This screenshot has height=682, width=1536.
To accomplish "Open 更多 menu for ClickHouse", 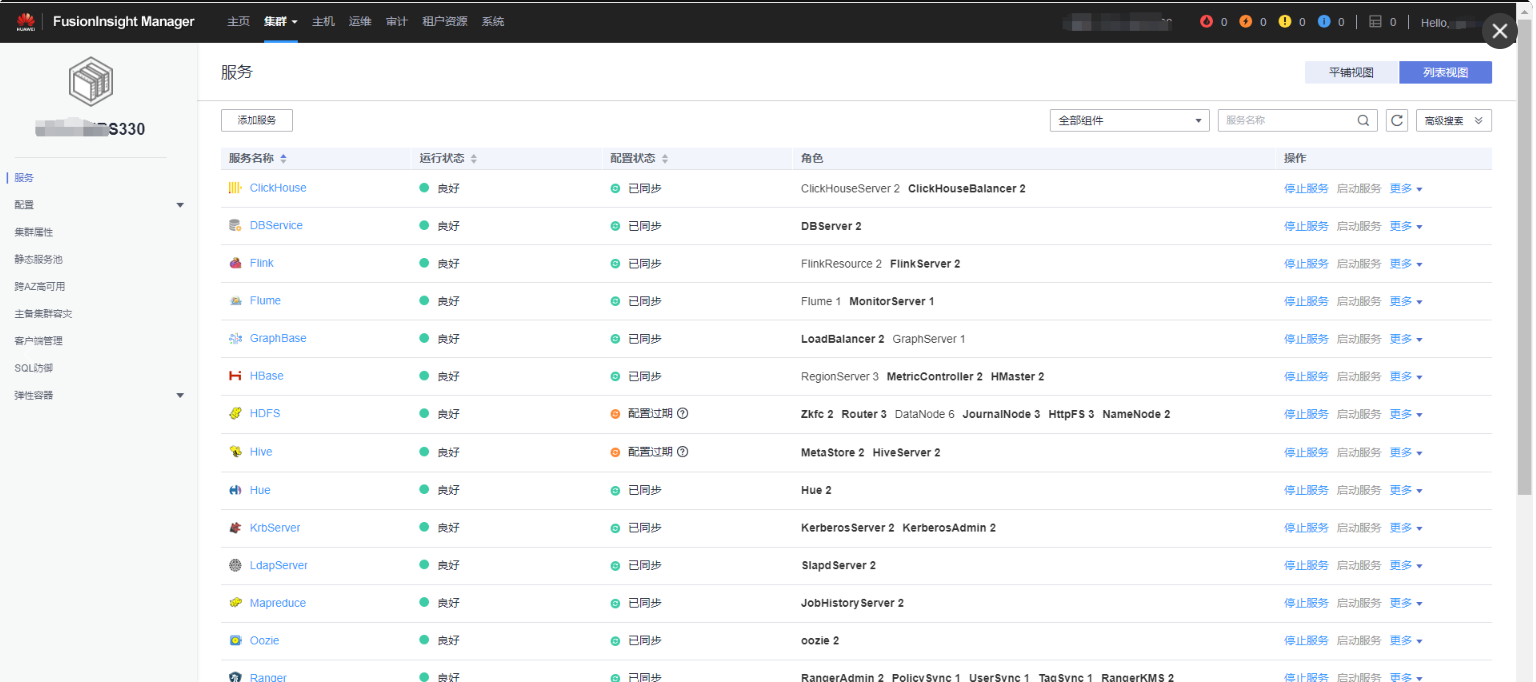I will click(x=1406, y=189).
